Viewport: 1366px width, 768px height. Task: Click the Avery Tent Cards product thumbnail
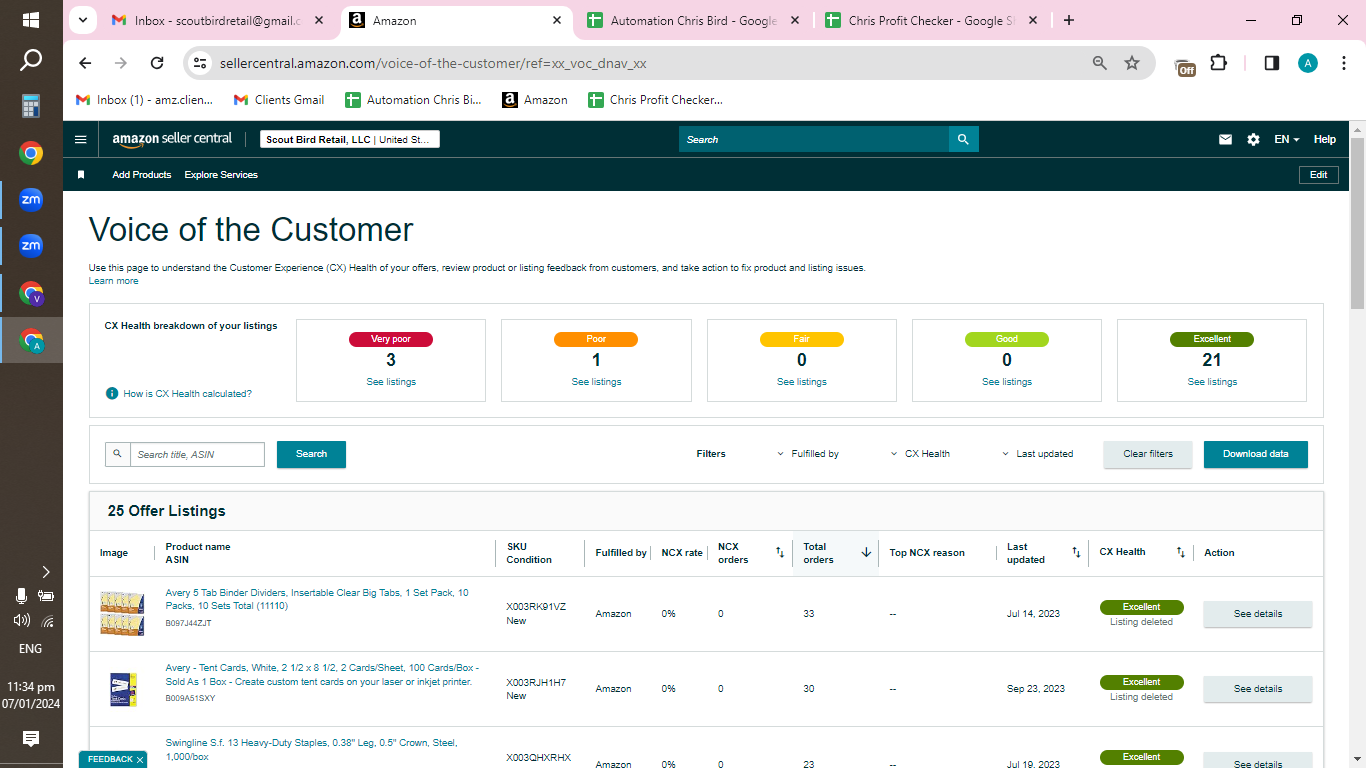124,689
